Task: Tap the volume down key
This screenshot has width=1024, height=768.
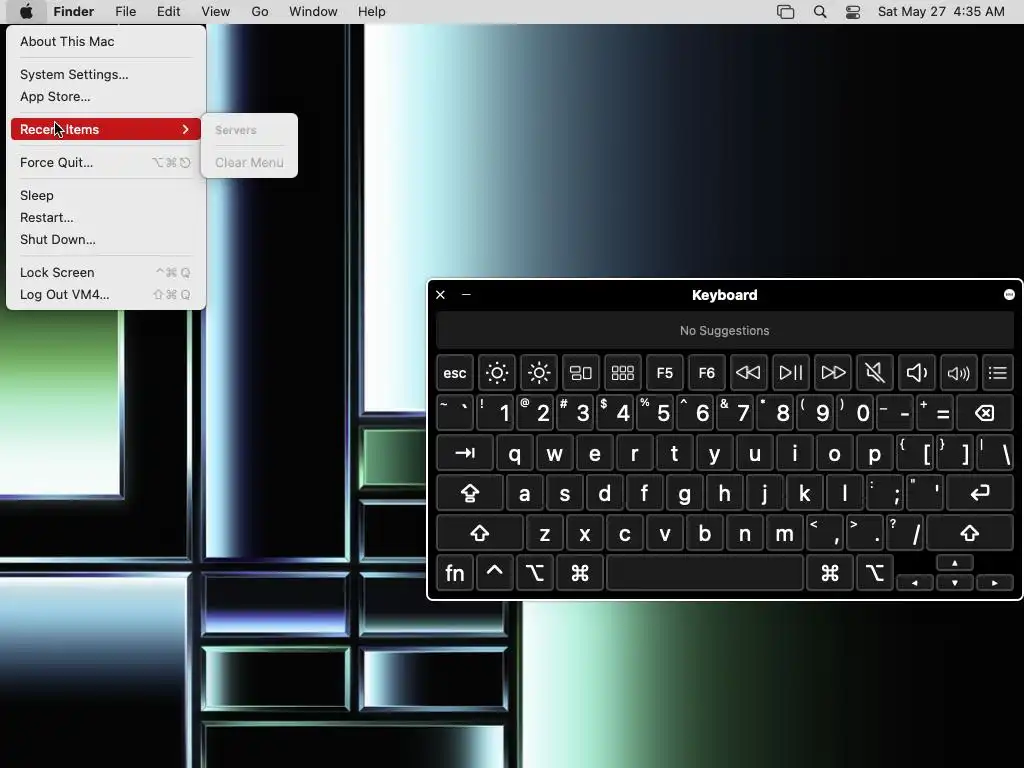Action: [x=917, y=373]
